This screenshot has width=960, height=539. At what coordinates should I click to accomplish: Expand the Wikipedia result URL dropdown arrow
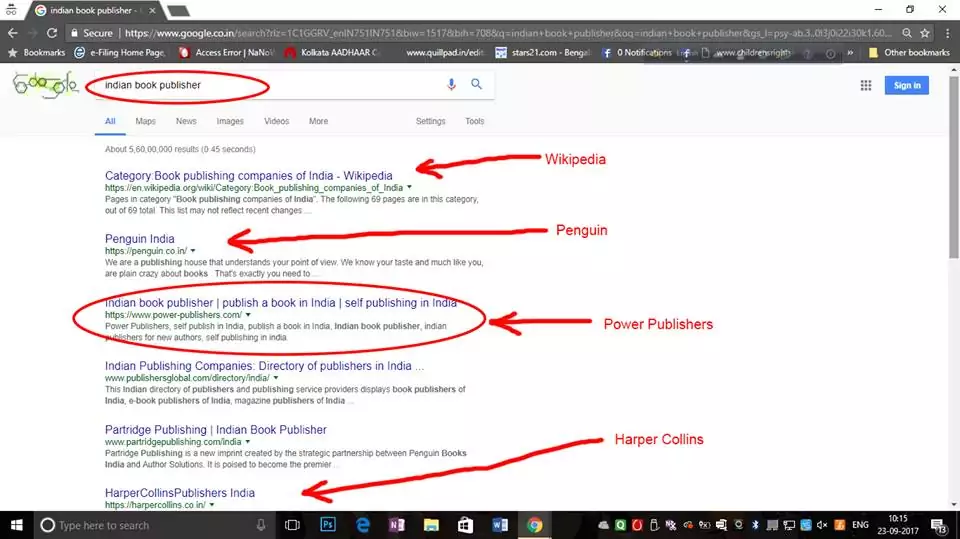click(410, 187)
